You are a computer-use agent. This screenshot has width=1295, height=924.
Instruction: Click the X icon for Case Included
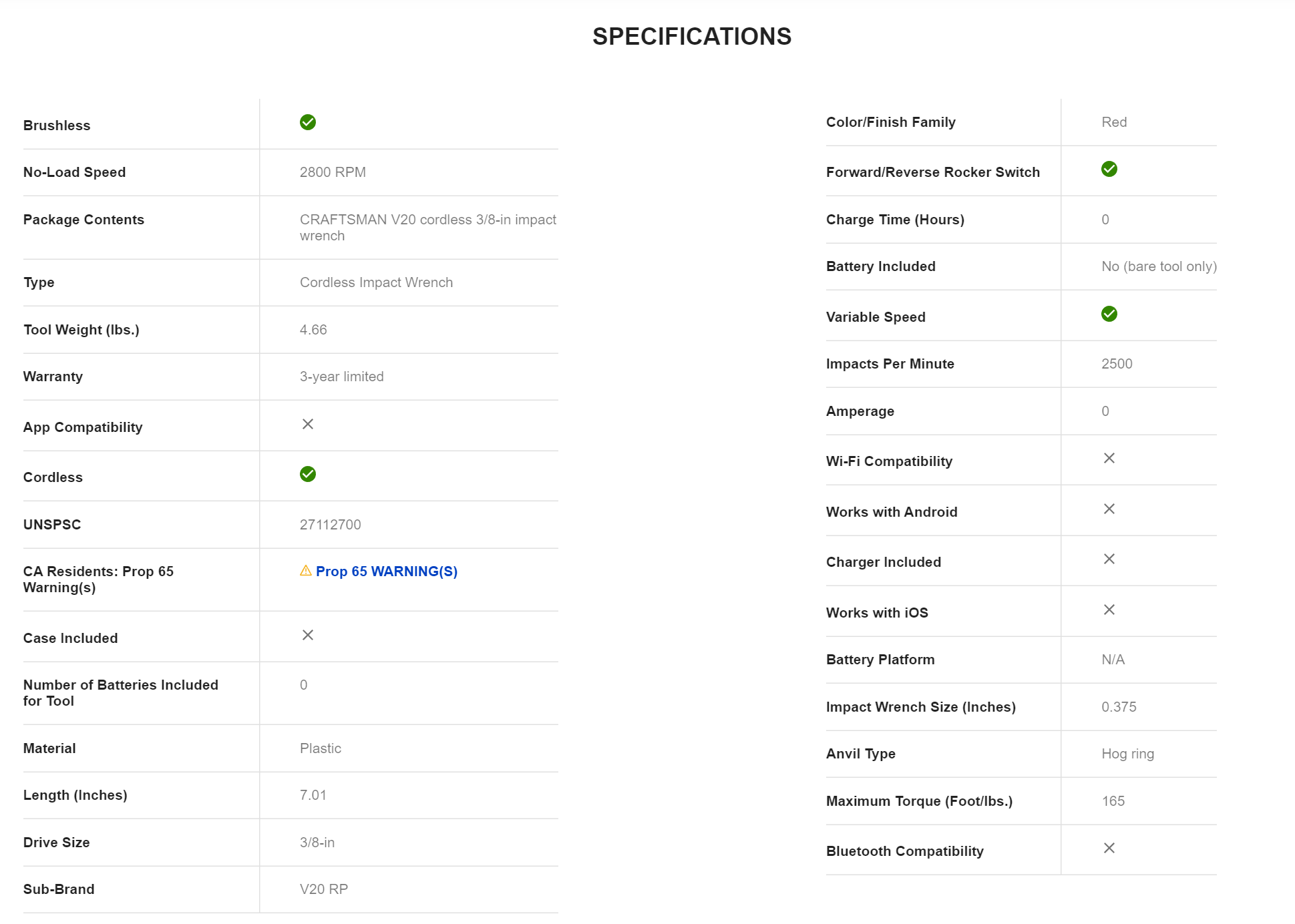307,635
